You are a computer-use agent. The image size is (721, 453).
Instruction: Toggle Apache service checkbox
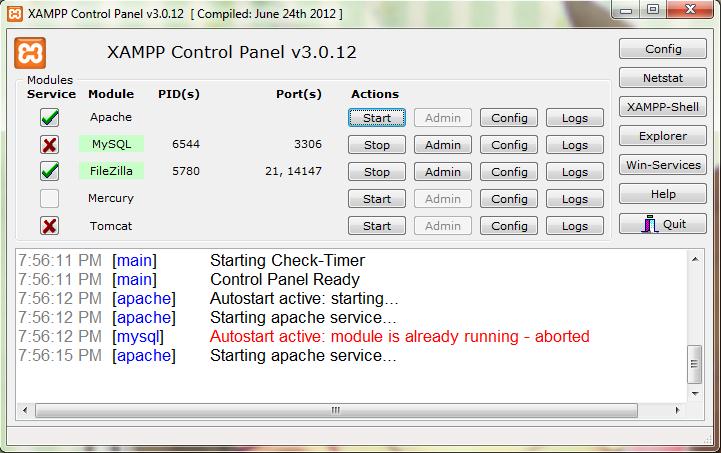coord(49,118)
